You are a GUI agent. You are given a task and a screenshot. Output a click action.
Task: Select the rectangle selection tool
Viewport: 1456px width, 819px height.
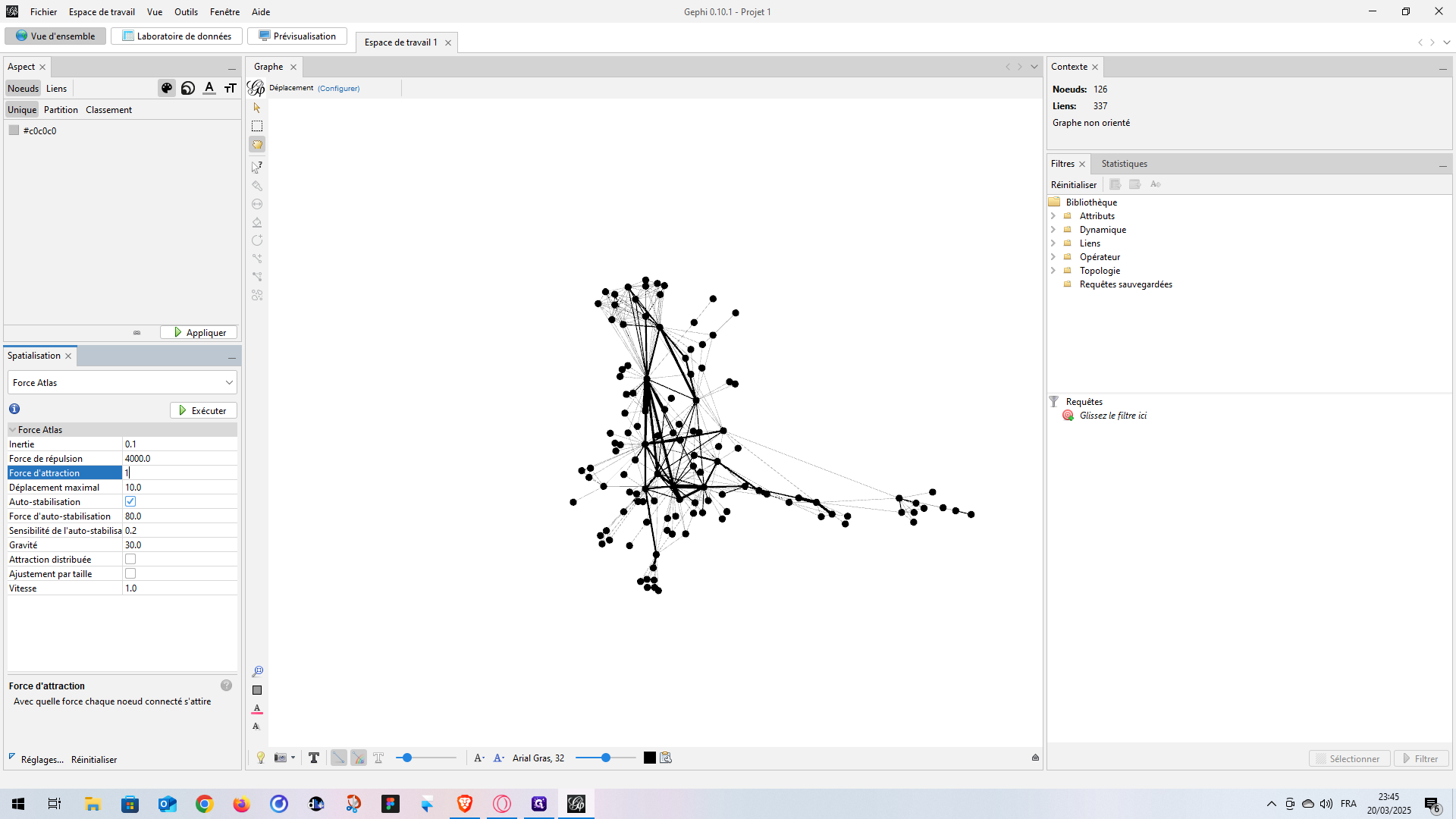click(257, 126)
